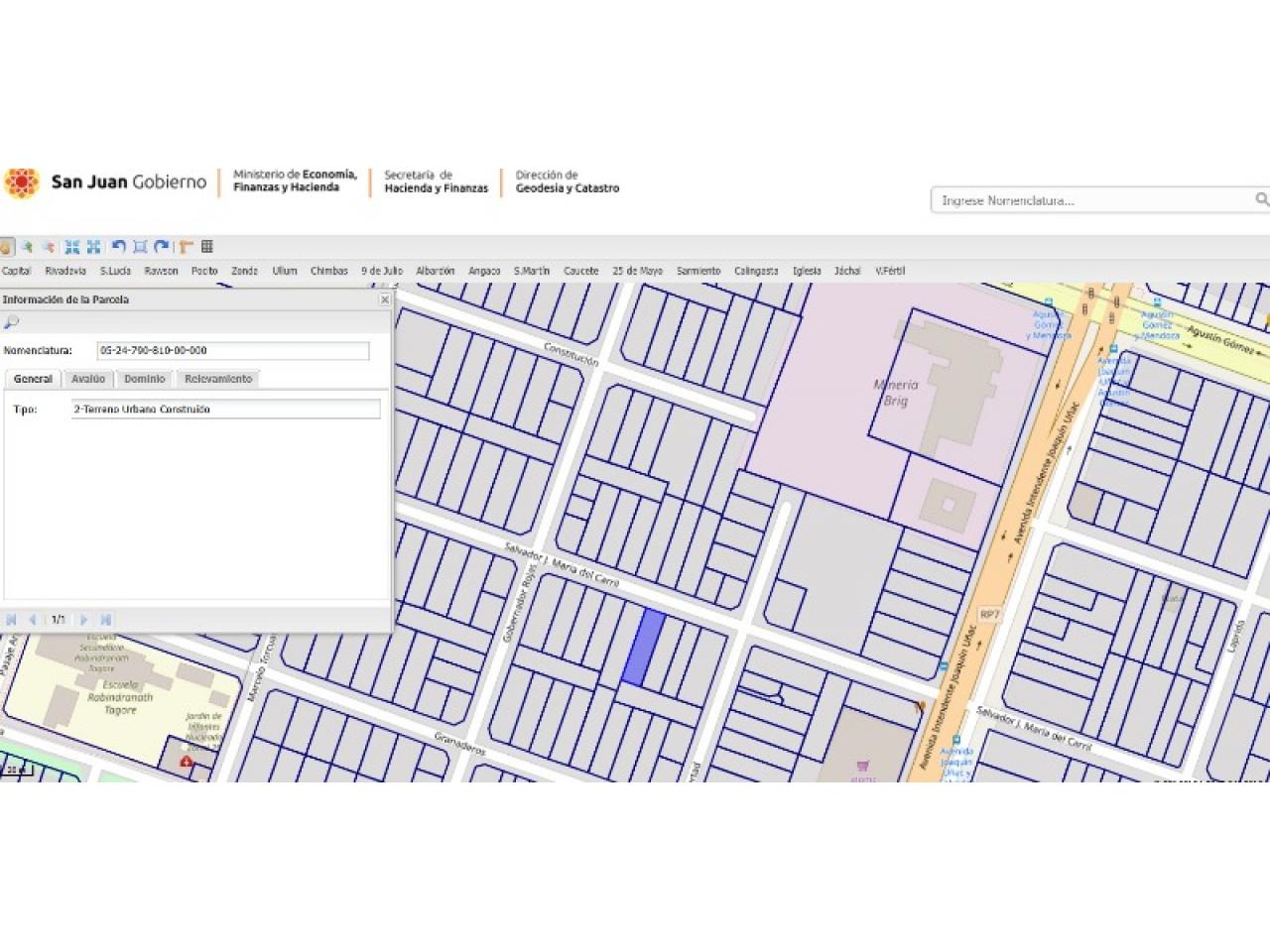Image resolution: width=1270 pixels, height=952 pixels.
Task: Click the second blue four-arrow extent icon
Action: (94, 247)
